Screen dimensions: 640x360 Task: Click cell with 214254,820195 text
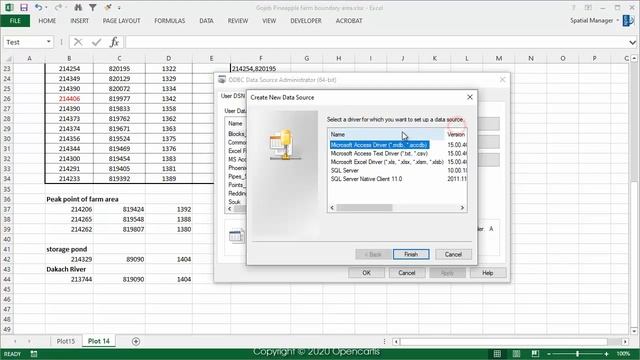tap(254, 69)
